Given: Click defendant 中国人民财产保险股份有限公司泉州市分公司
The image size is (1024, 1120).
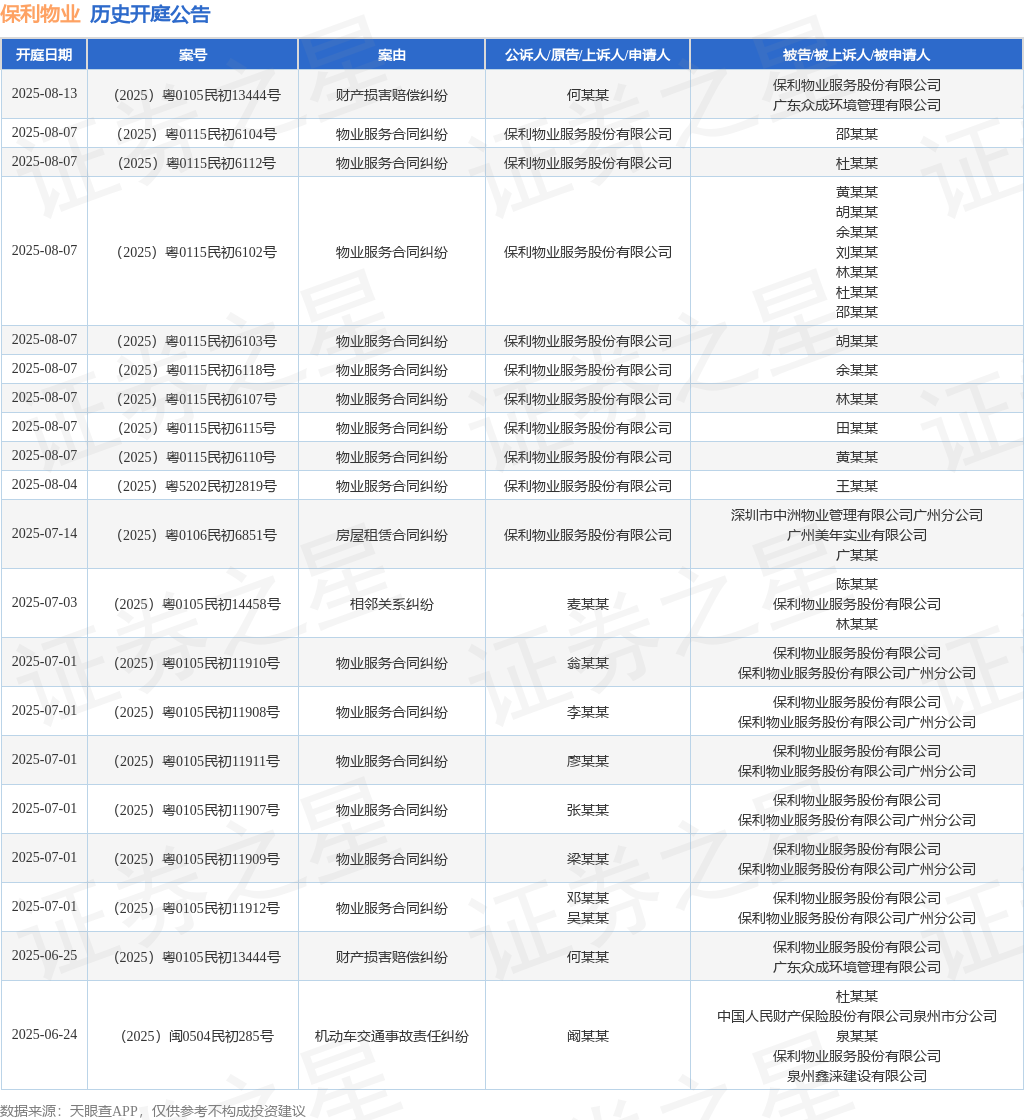Looking at the screenshot, I should (856, 1016).
